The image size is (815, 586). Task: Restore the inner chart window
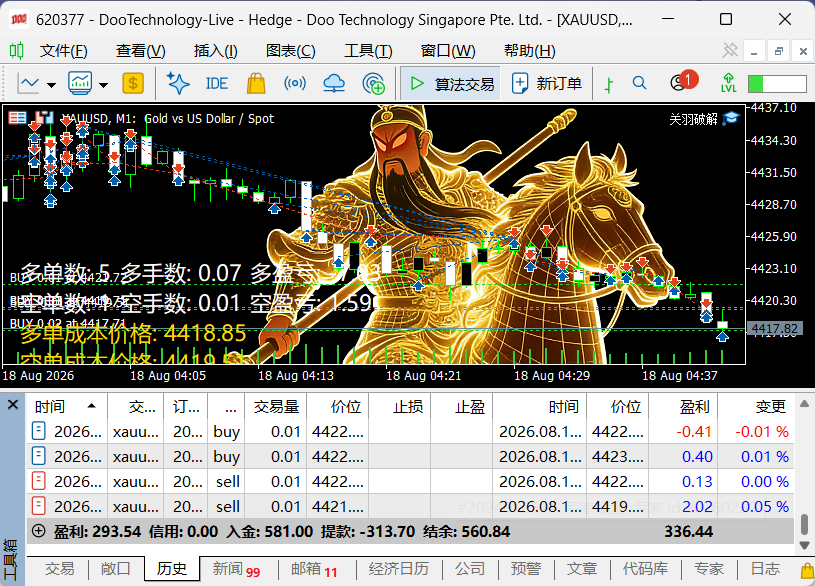(779, 51)
